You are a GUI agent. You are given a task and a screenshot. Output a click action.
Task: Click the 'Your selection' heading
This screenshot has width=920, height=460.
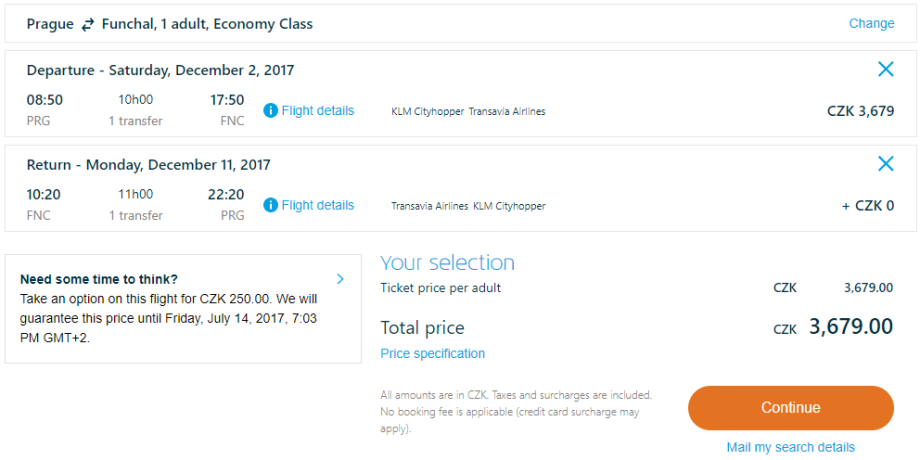click(447, 263)
